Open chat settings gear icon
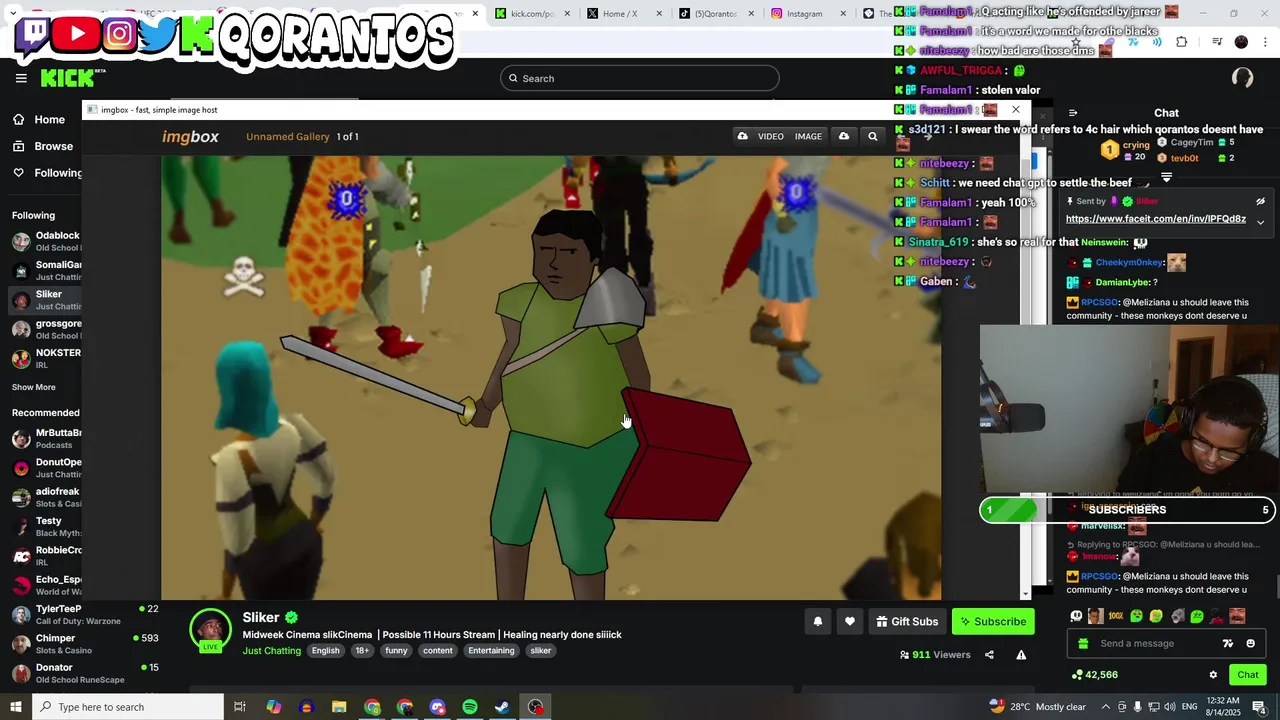 pyautogui.click(x=1213, y=675)
